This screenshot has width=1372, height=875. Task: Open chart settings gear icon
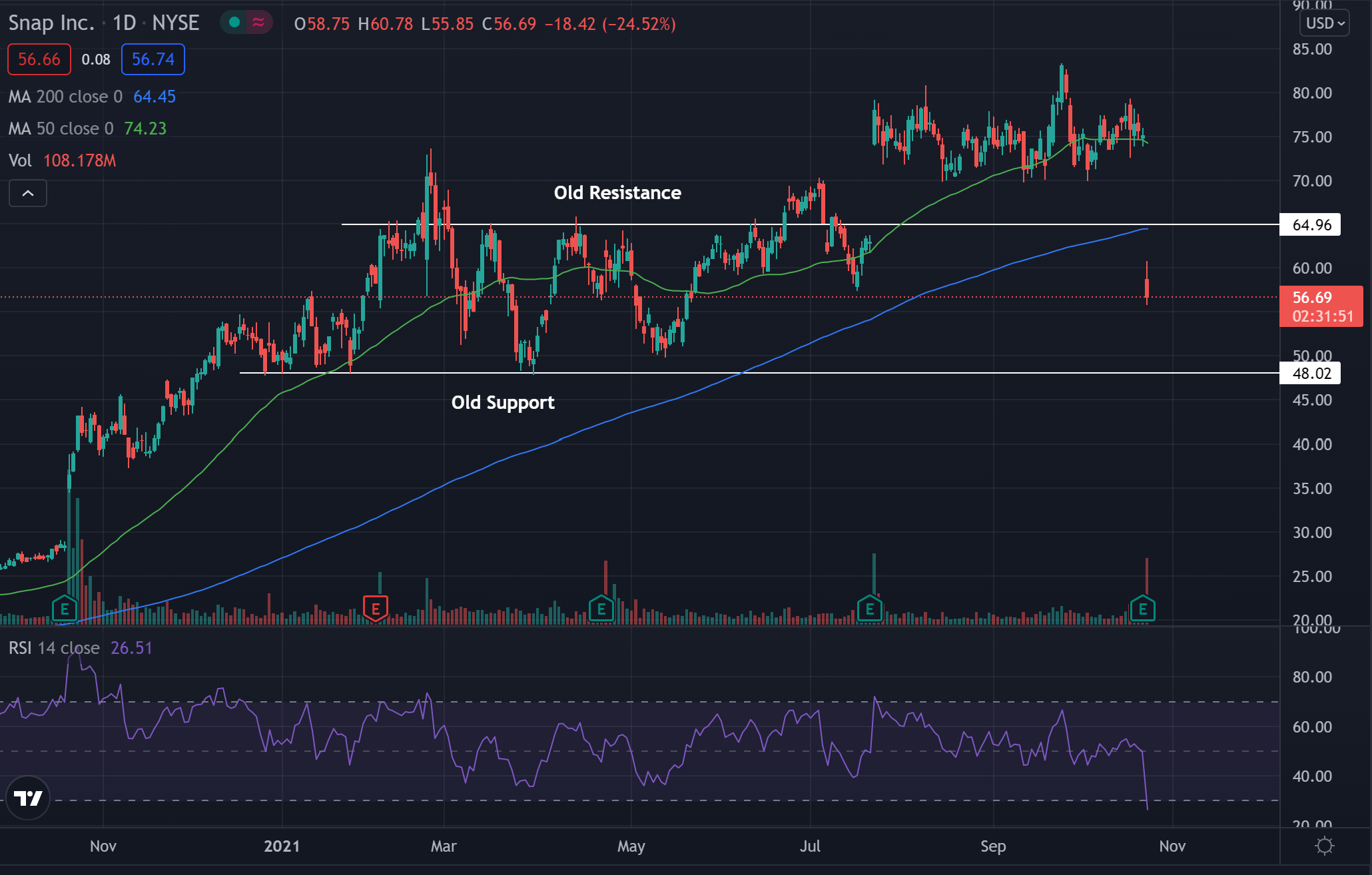[1325, 846]
